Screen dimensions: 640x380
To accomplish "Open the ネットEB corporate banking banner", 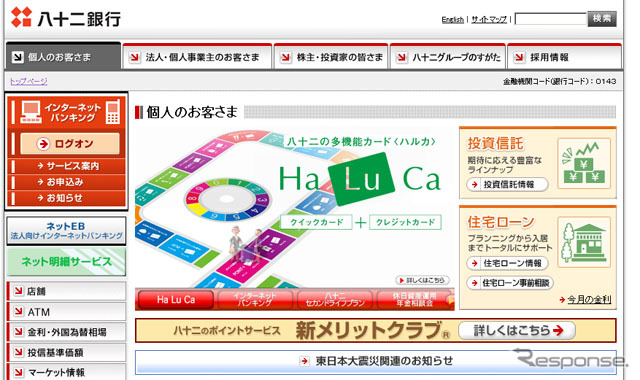I will coord(66,231).
